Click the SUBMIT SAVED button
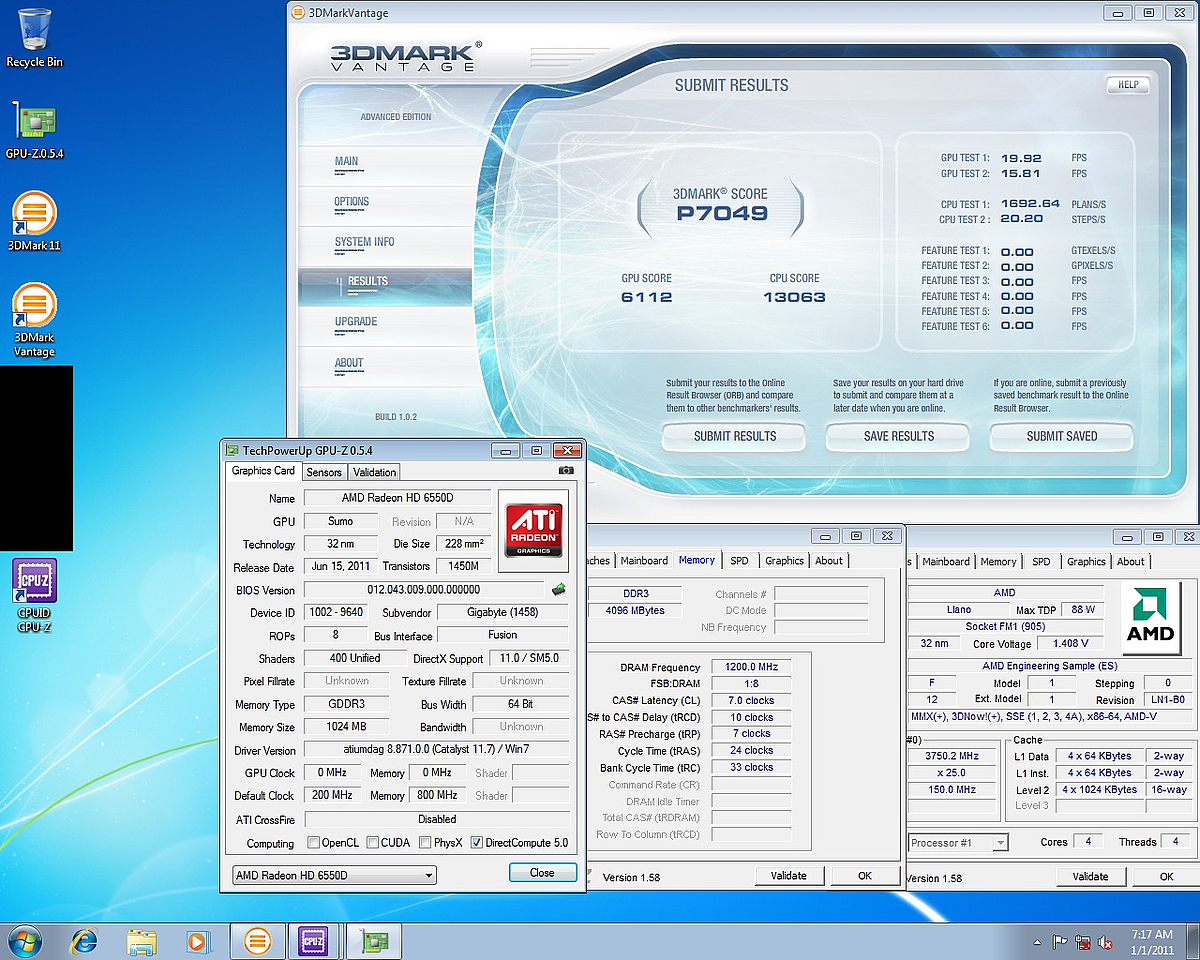The height and width of the screenshot is (960, 1200). (1062, 436)
